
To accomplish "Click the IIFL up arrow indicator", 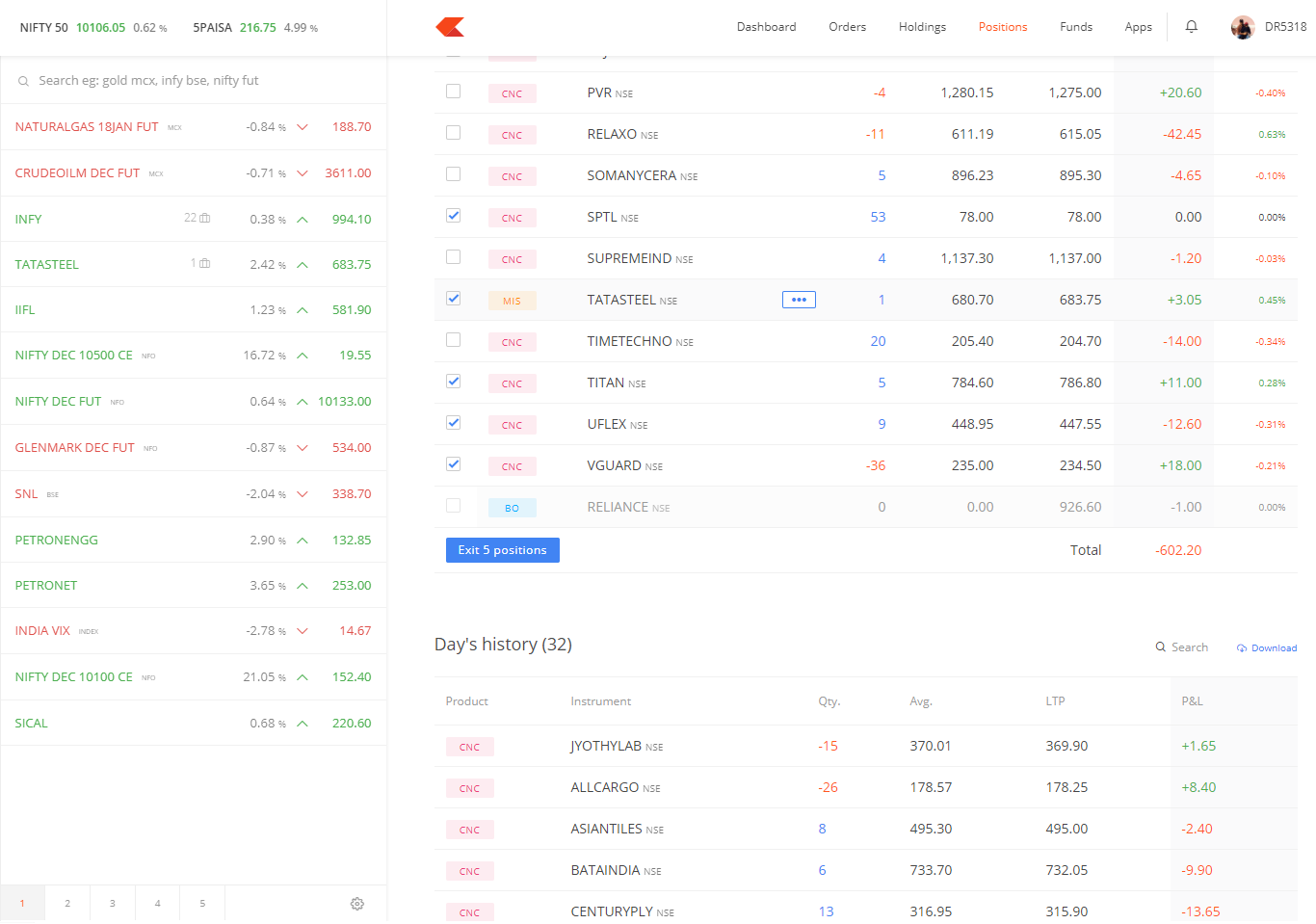I will (303, 310).
